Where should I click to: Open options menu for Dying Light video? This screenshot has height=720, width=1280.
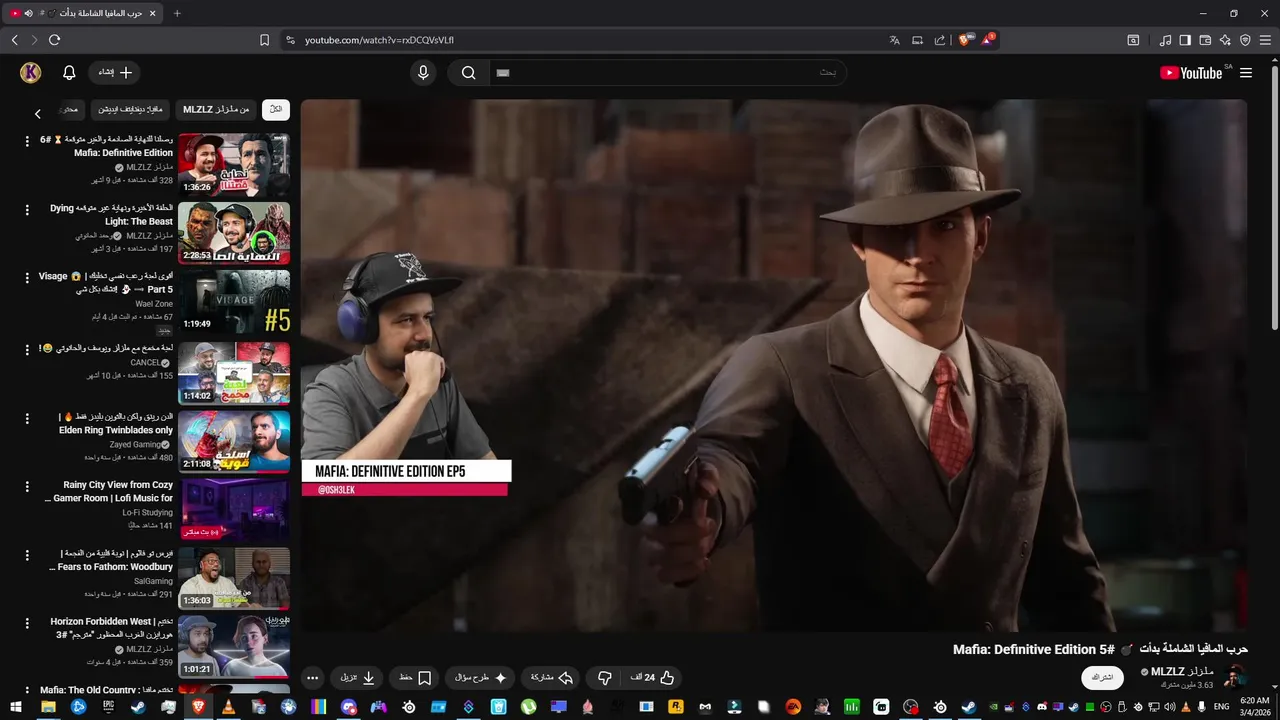(x=27, y=209)
